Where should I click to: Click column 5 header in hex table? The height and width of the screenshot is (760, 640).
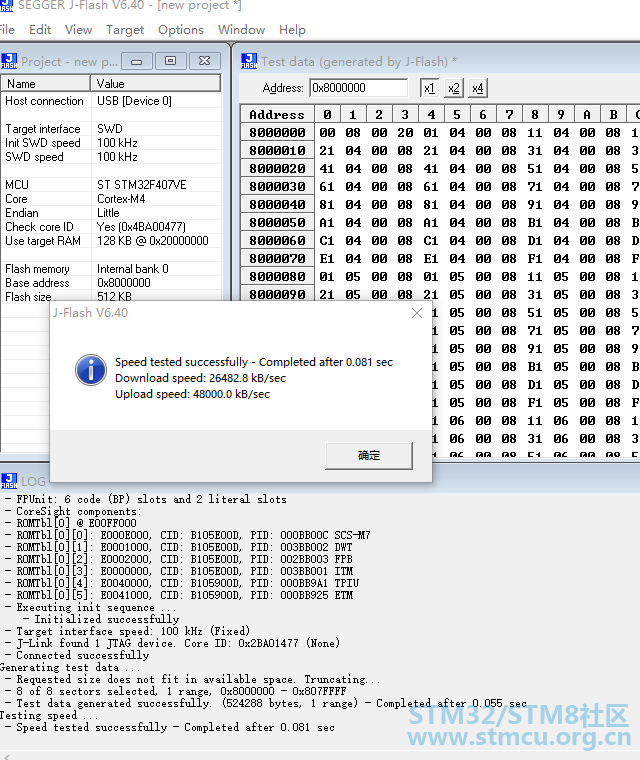457,114
